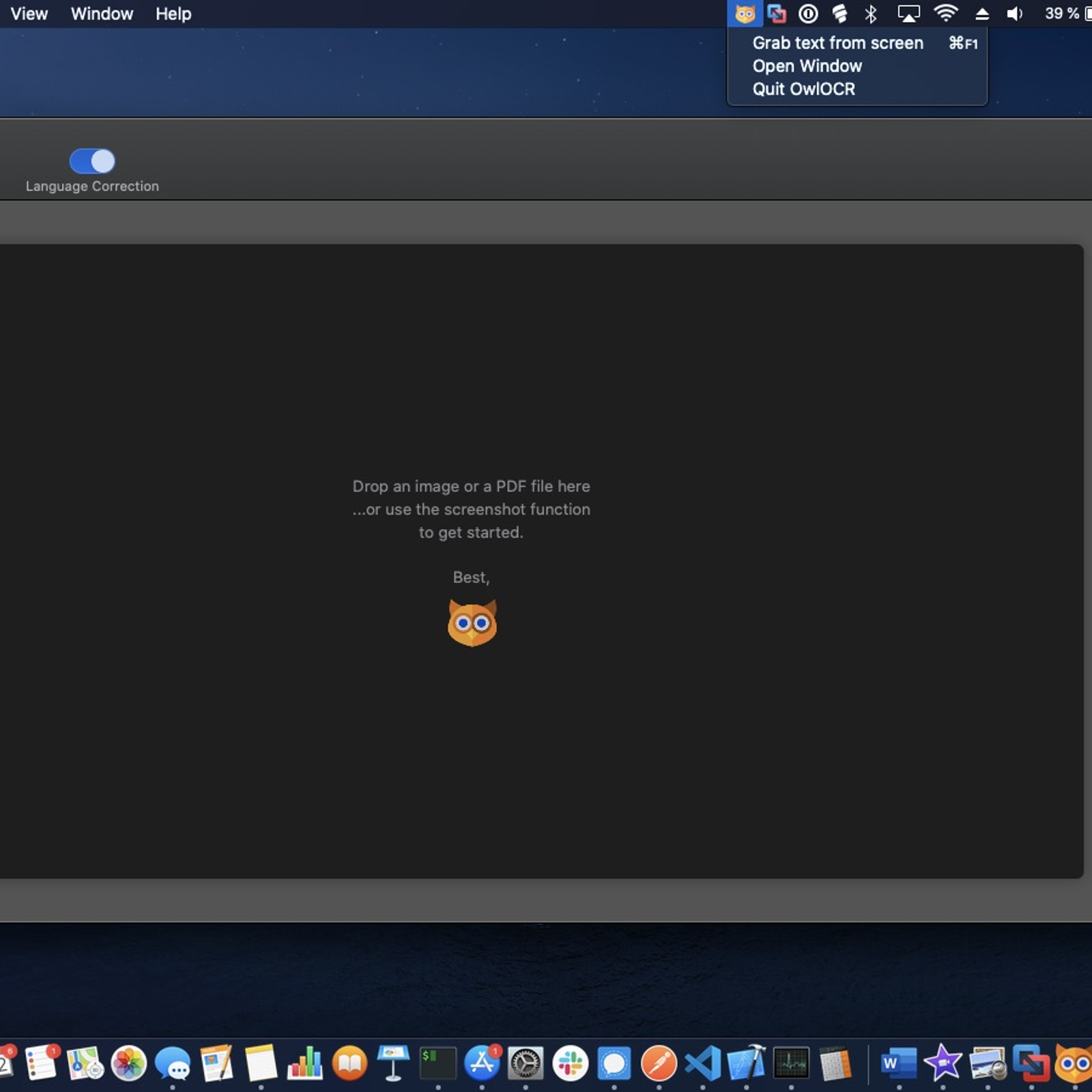
Task: Choose Open Window from the OwlOCR menu
Action: 806,66
